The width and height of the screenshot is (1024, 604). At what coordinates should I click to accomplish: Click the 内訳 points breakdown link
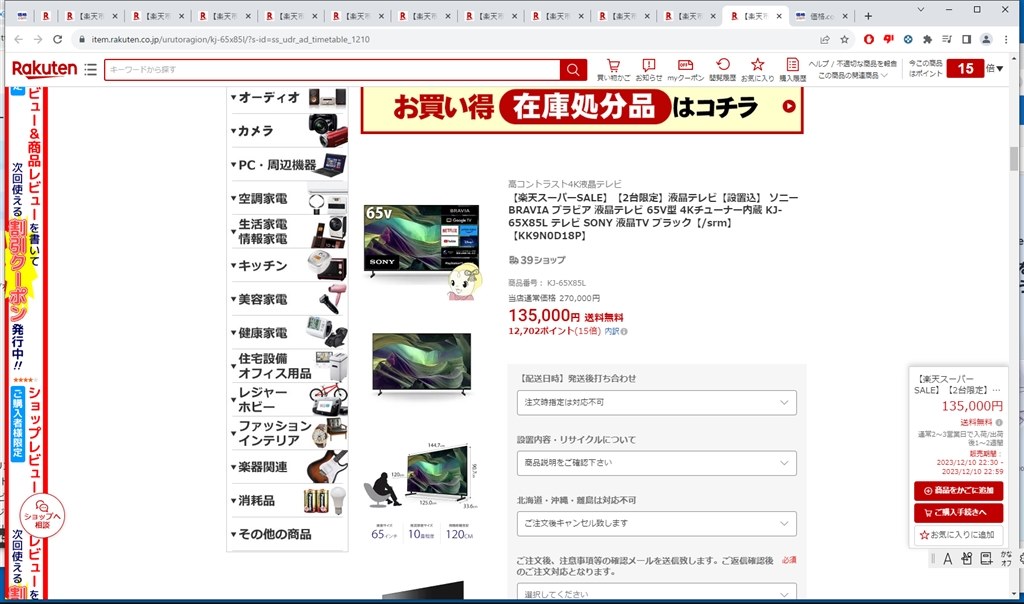(x=611, y=332)
